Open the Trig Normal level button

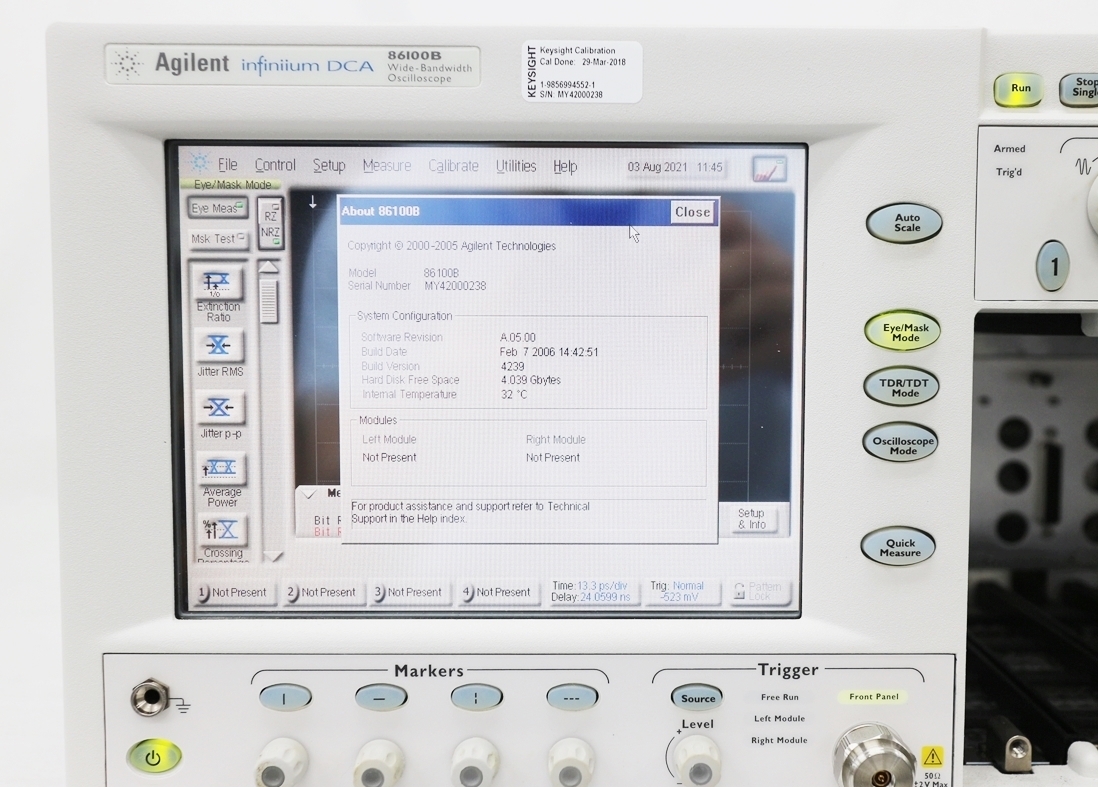pos(679,592)
